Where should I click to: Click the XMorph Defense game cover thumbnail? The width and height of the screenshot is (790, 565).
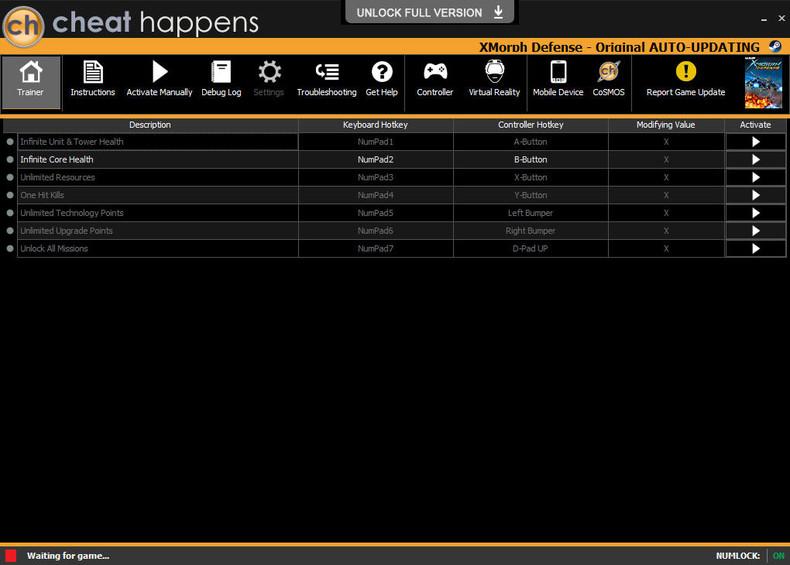point(763,83)
